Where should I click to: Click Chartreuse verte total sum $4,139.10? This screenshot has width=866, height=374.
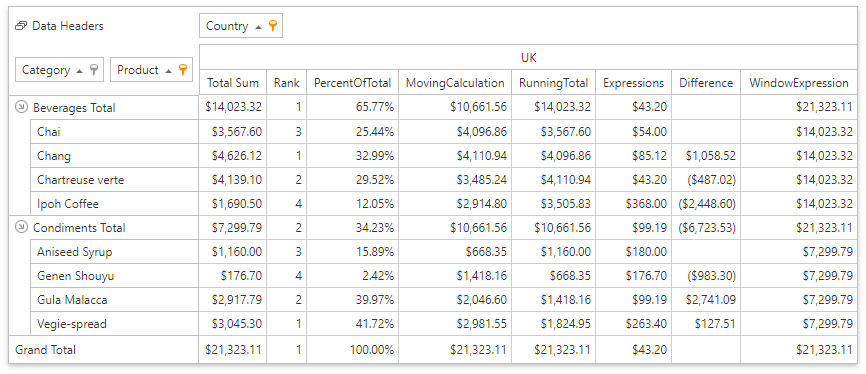[x=233, y=180]
